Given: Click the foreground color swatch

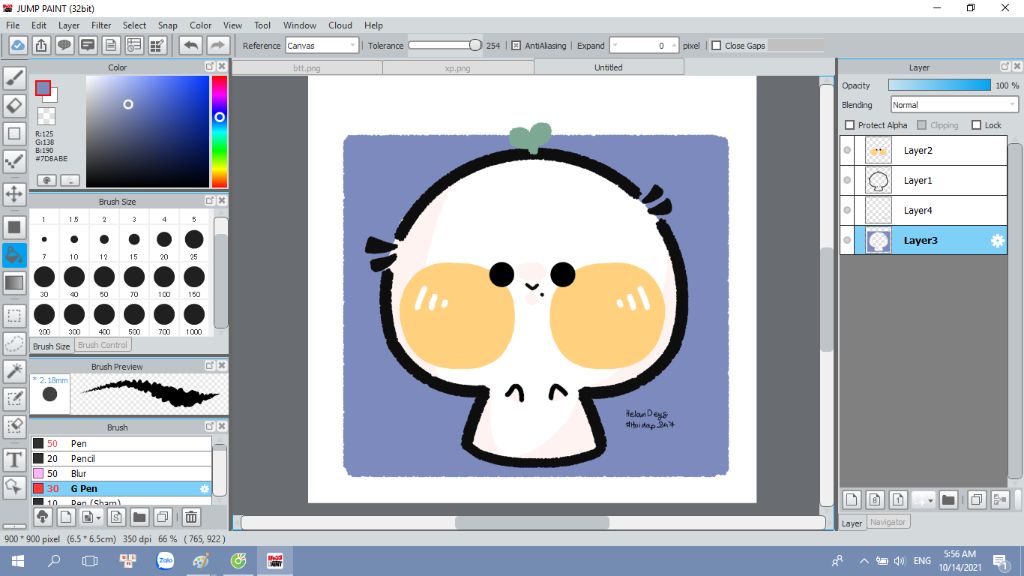Looking at the screenshot, I should [x=42, y=88].
